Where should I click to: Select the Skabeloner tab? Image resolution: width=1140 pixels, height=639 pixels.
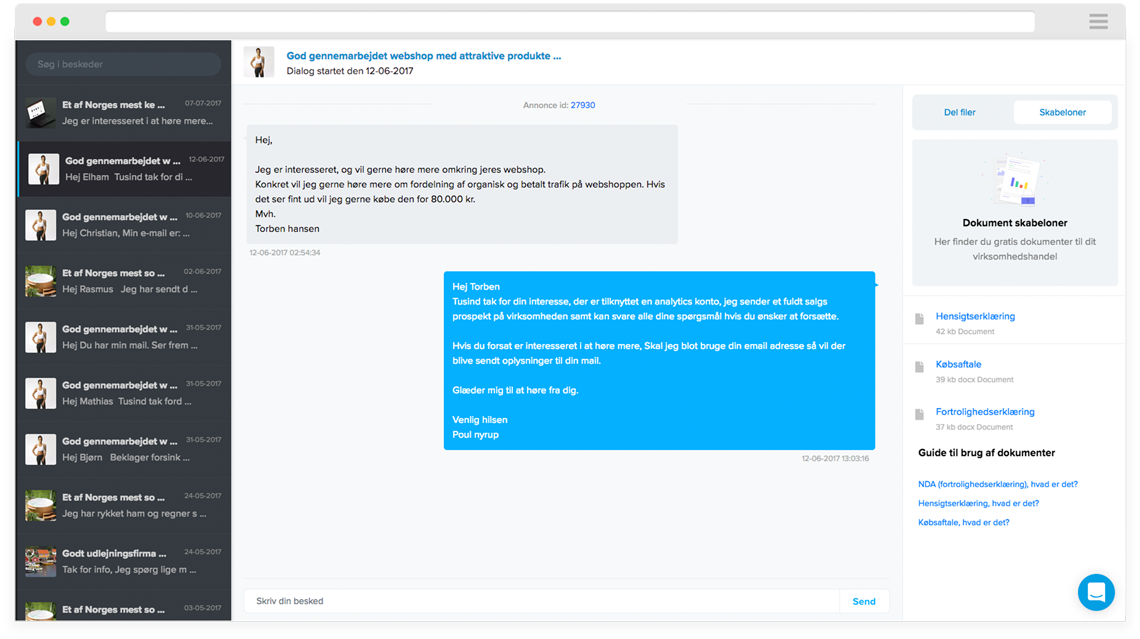click(x=1062, y=113)
